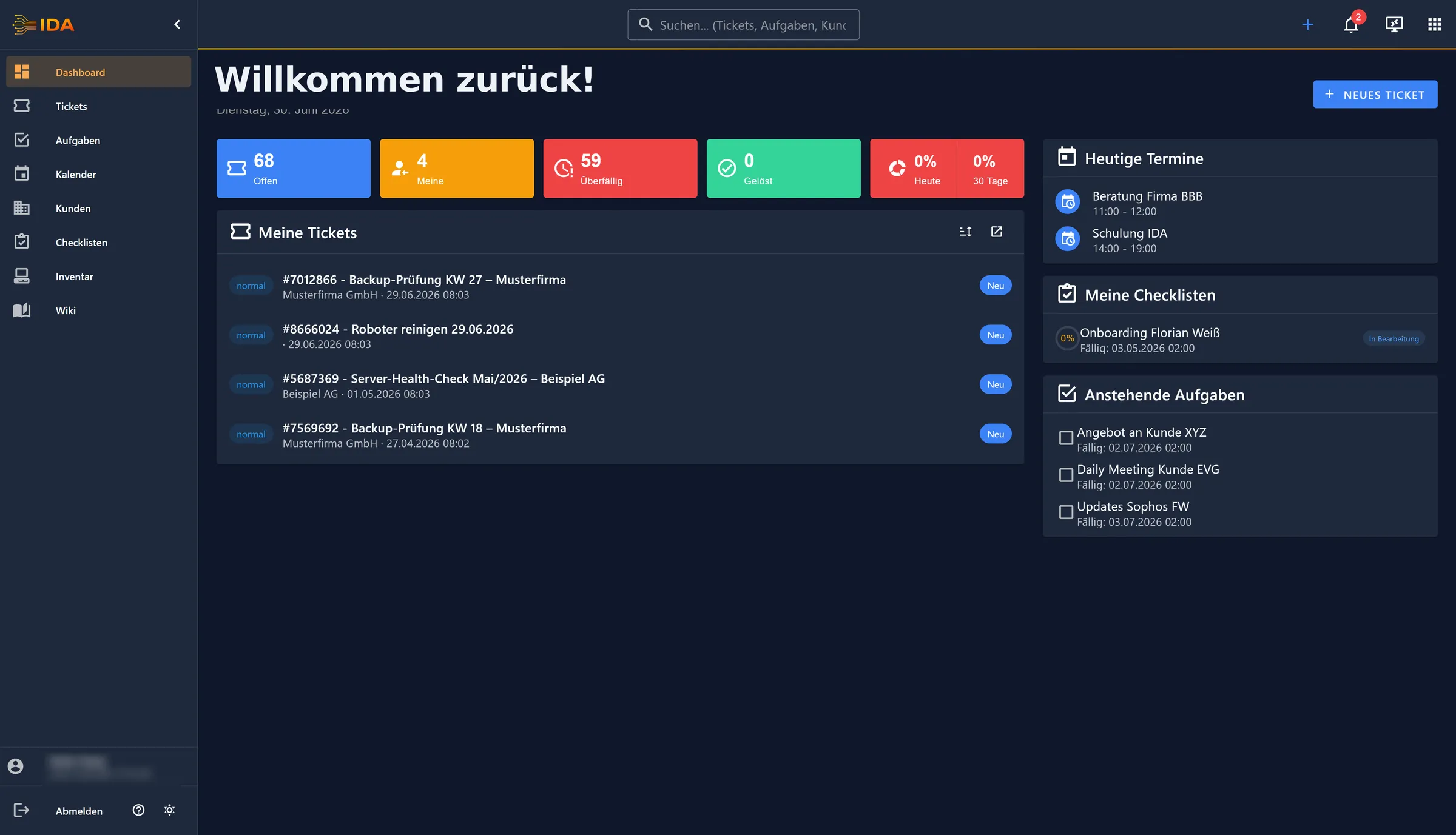This screenshot has height=835, width=1456.
Task: Click the Meine Checklisten header icon
Action: 1067,294
